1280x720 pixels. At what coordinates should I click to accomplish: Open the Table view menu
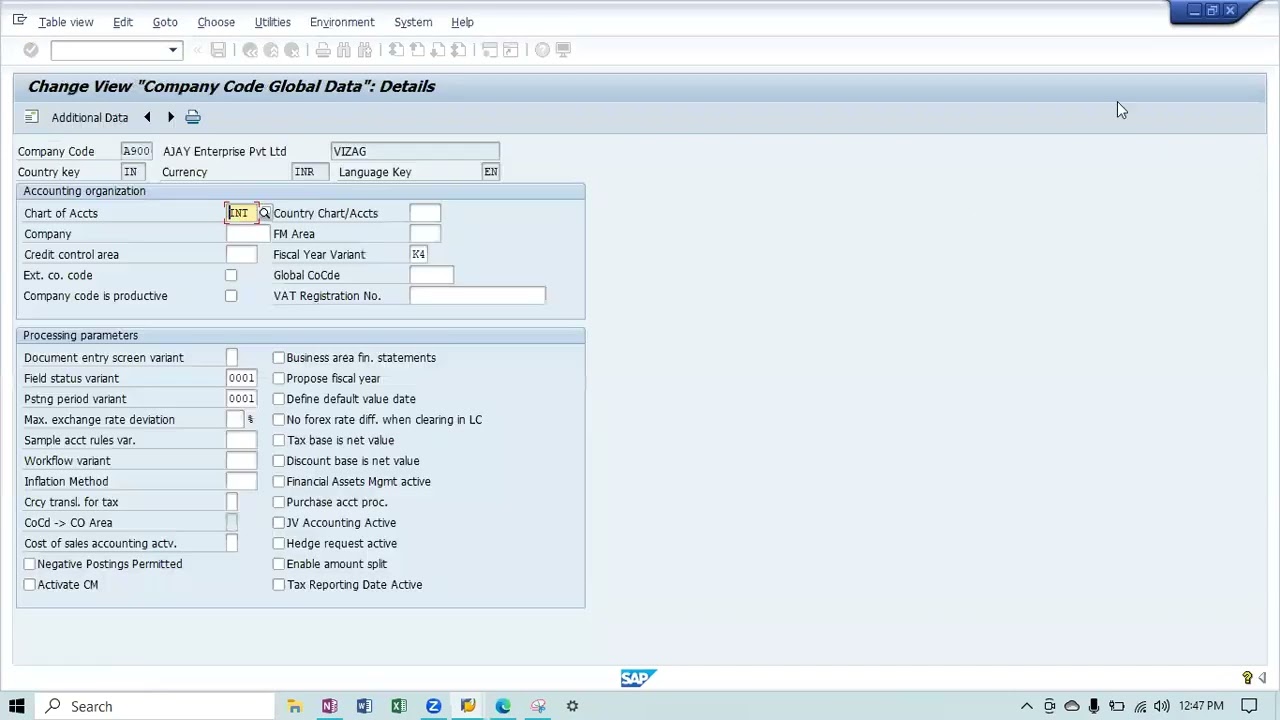(x=66, y=22)
